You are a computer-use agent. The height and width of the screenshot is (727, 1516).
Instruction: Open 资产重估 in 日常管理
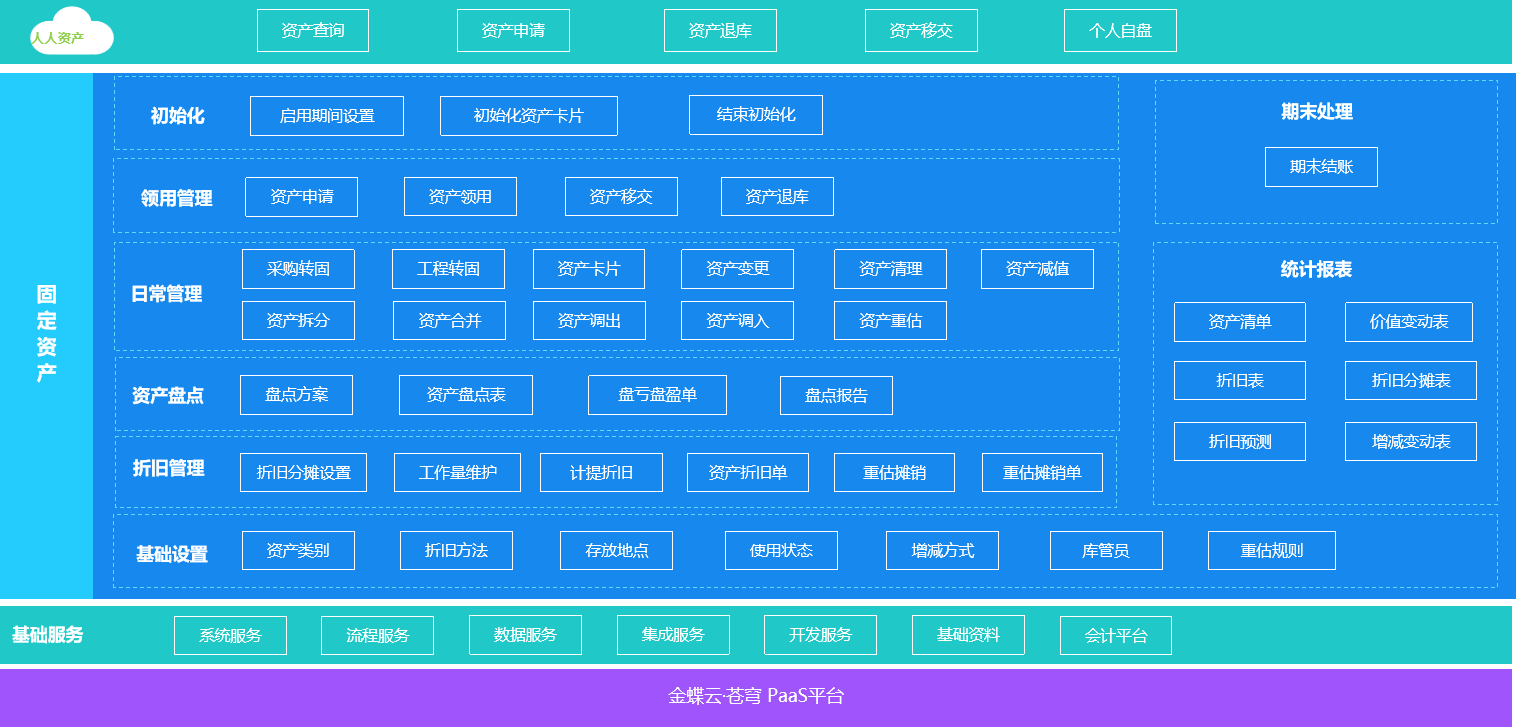890,321
